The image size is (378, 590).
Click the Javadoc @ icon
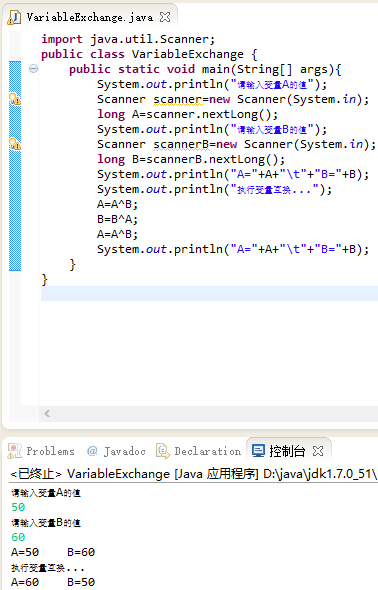click(92, 451)
